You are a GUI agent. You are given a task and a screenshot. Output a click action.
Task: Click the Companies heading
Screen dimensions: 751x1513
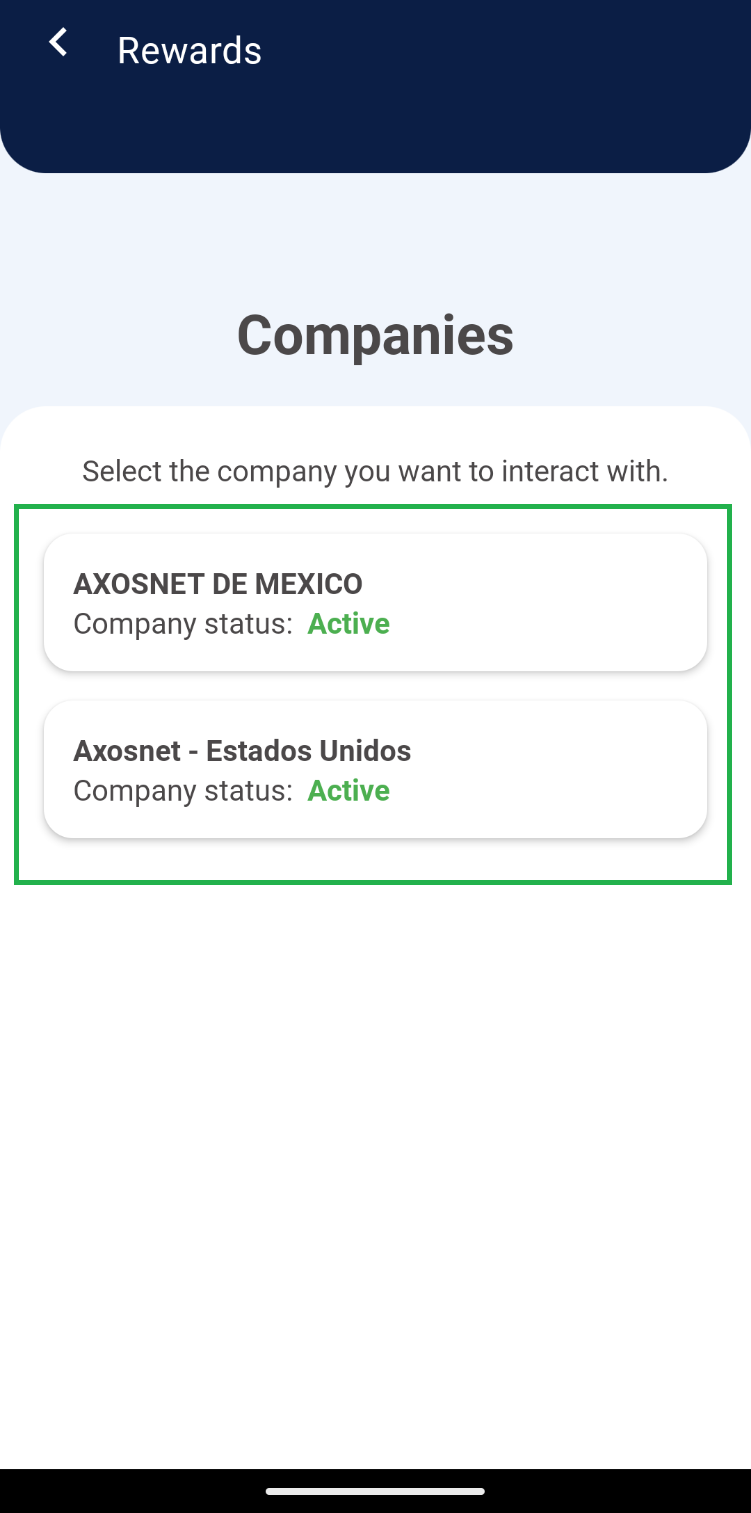click(375, 335)
